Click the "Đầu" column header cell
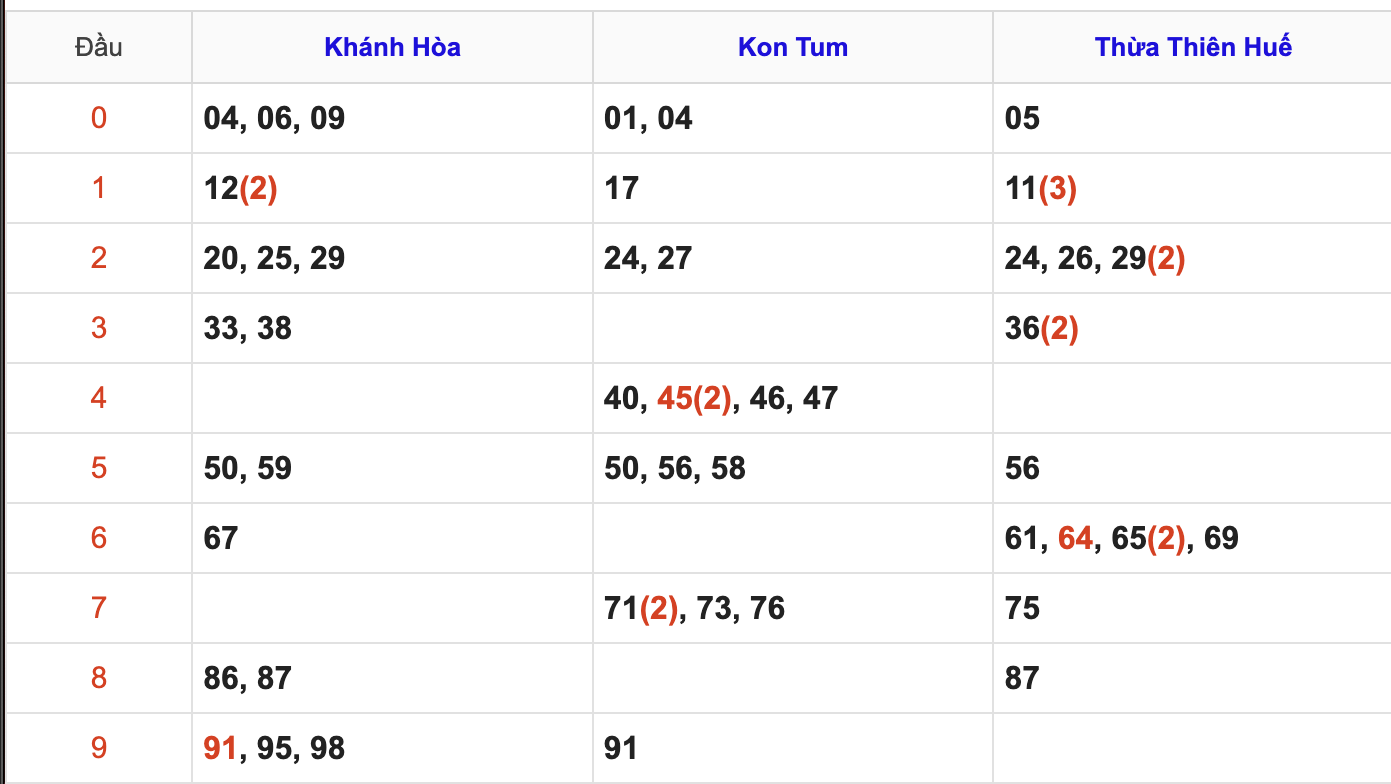Screen dimensions: 1391x784 coord(98,47)
